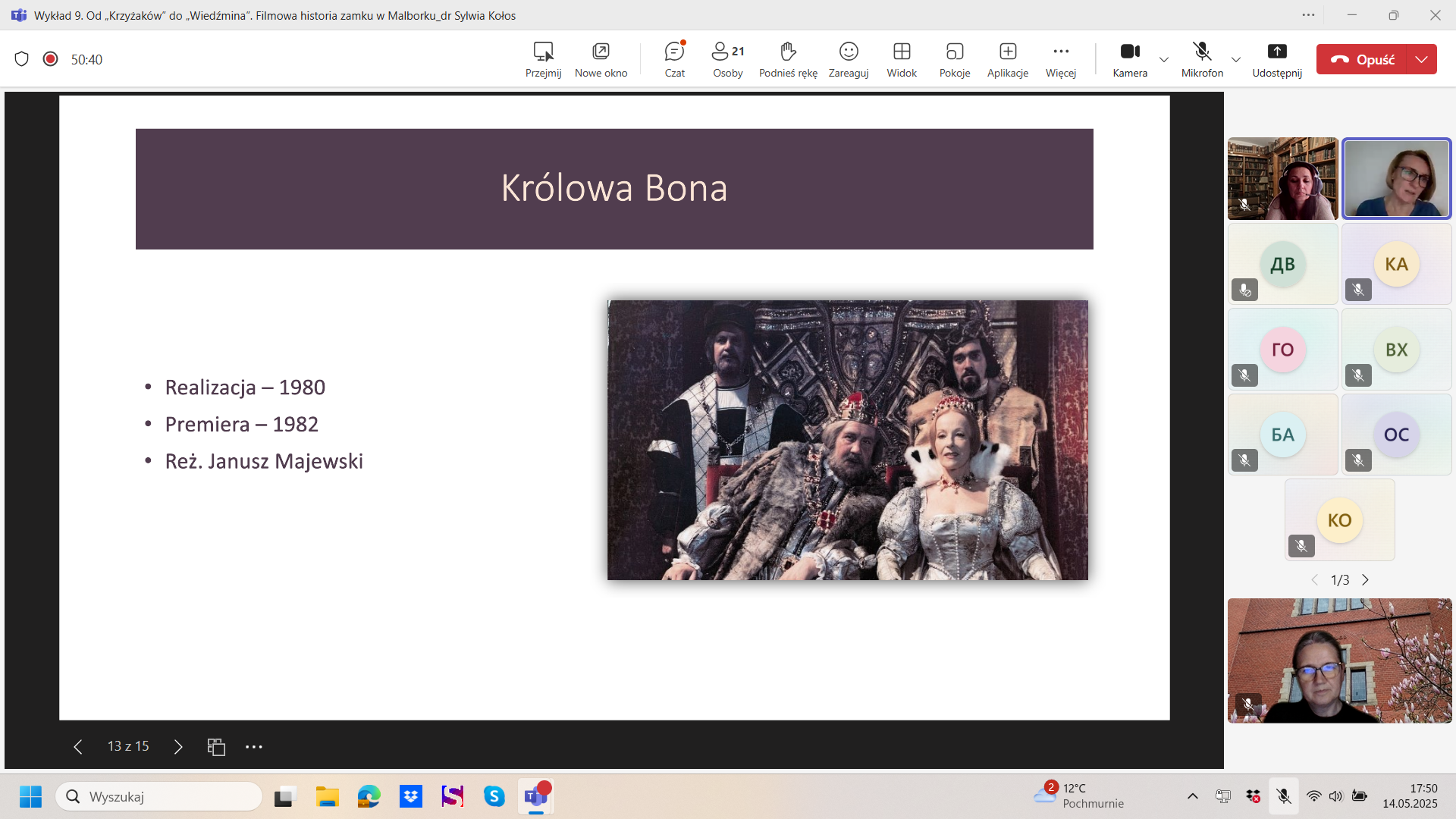Go to next slide arrow
The height and width of the screenshot is (819, 1456).
178,747
